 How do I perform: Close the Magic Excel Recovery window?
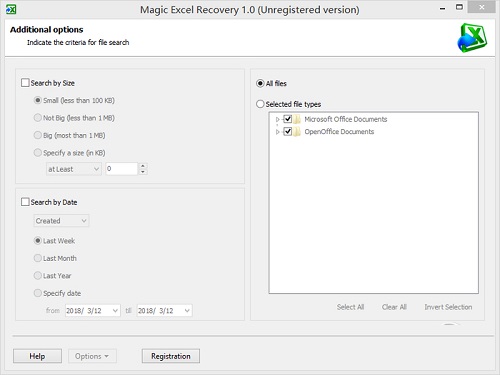481,7
